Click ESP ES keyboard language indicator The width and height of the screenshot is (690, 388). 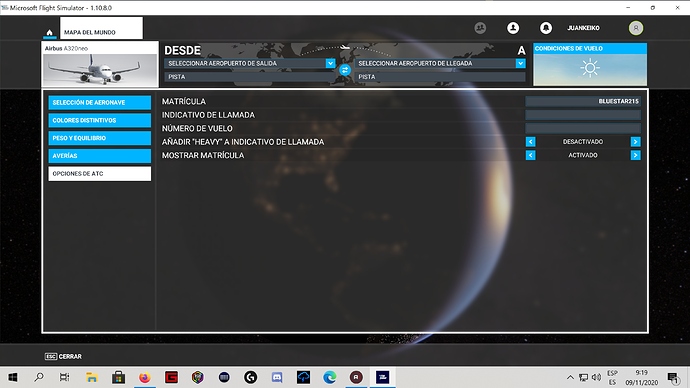[x=612, y=377]
